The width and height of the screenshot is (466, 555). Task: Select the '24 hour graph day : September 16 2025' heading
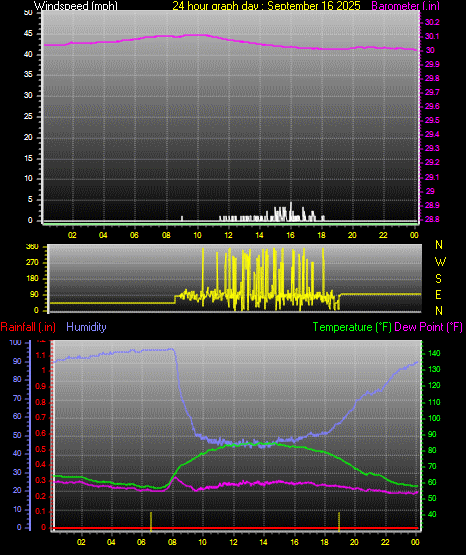(266, 6)
